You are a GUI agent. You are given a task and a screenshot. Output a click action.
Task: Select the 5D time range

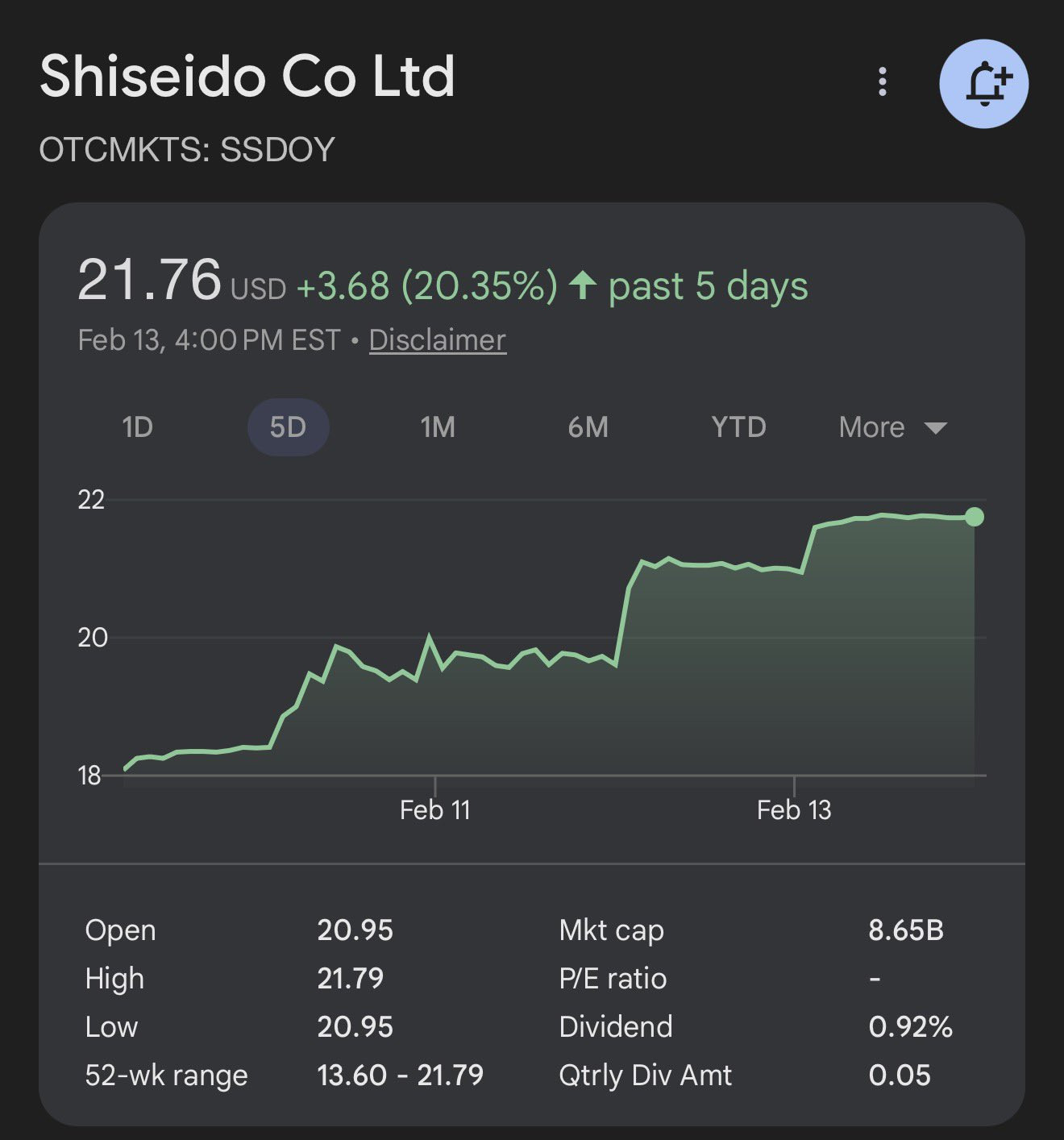[x=288, y=426]
